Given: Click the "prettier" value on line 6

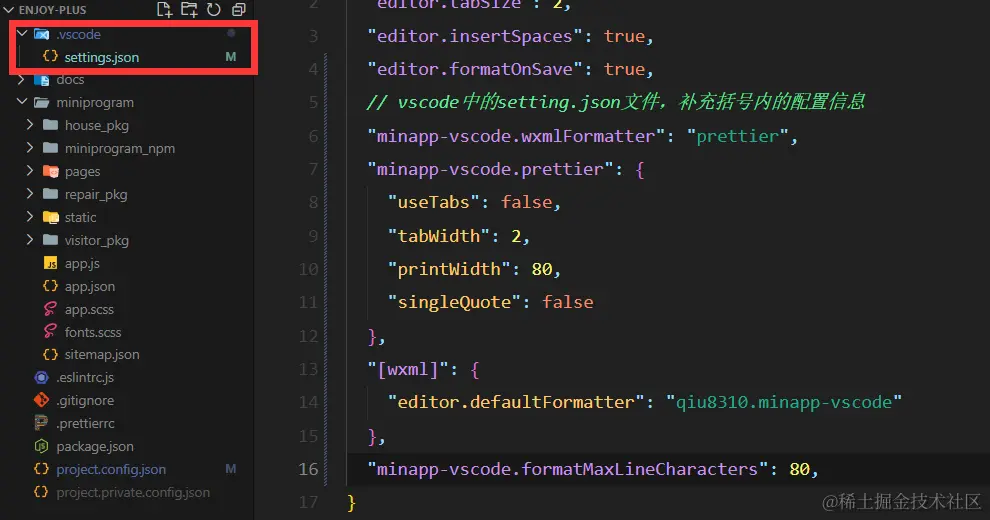Looking at the screenshot, I should 737,136.
